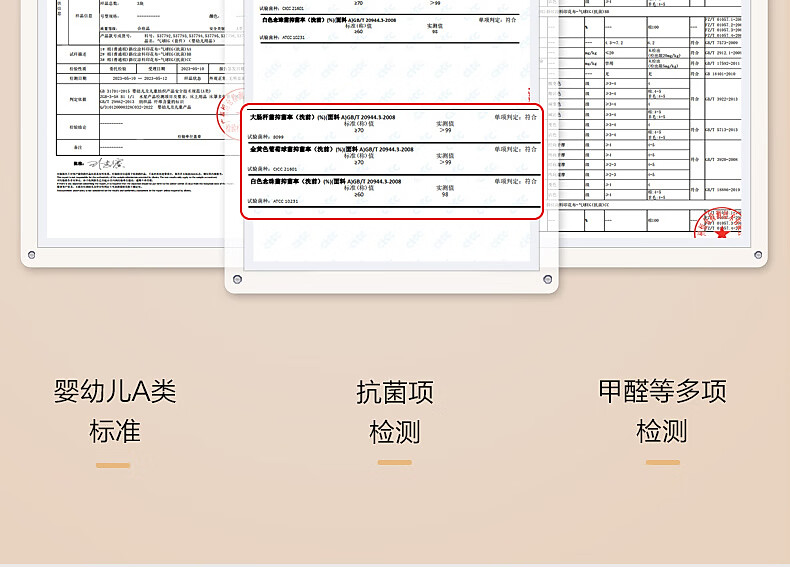The image size is (790, 567).
Task: Click orange bar under 婴幼儿A类标准
Action: 113,465
